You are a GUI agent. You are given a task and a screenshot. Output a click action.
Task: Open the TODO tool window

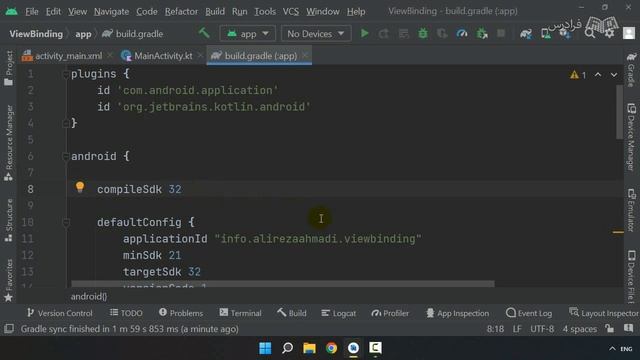pos(126,313)
